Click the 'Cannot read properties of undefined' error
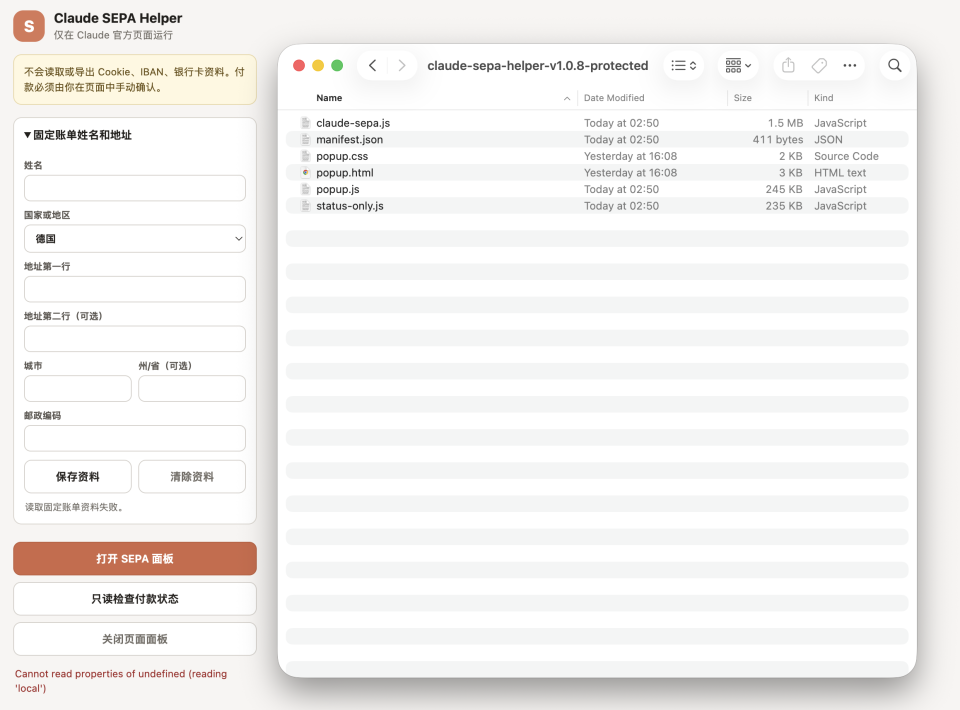960x710 pixels. point(121,681)
